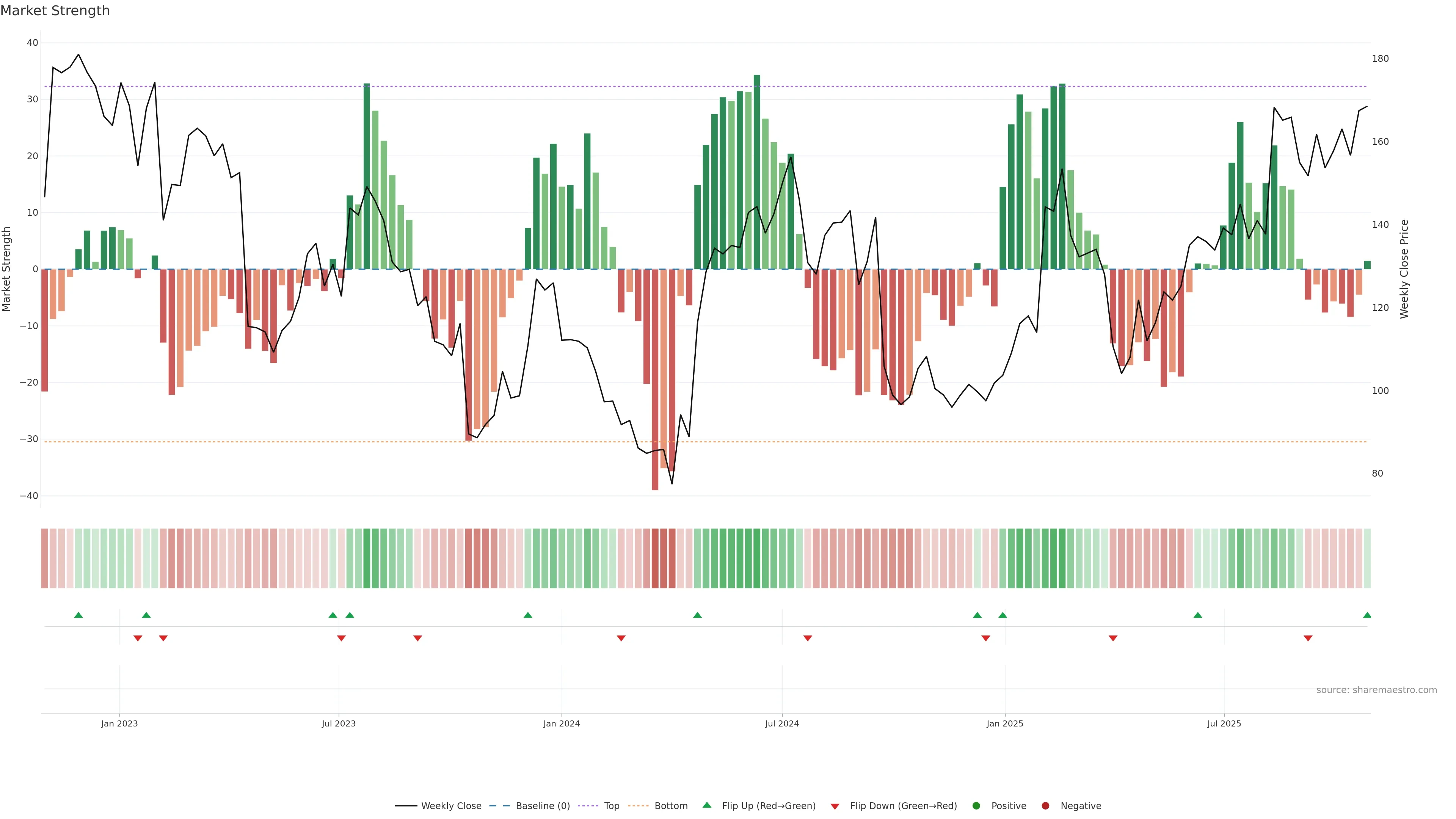The image size is (1456, 819).
Task: Click the rightmost red flip-down triangle marker
Action: [1308, 638]
